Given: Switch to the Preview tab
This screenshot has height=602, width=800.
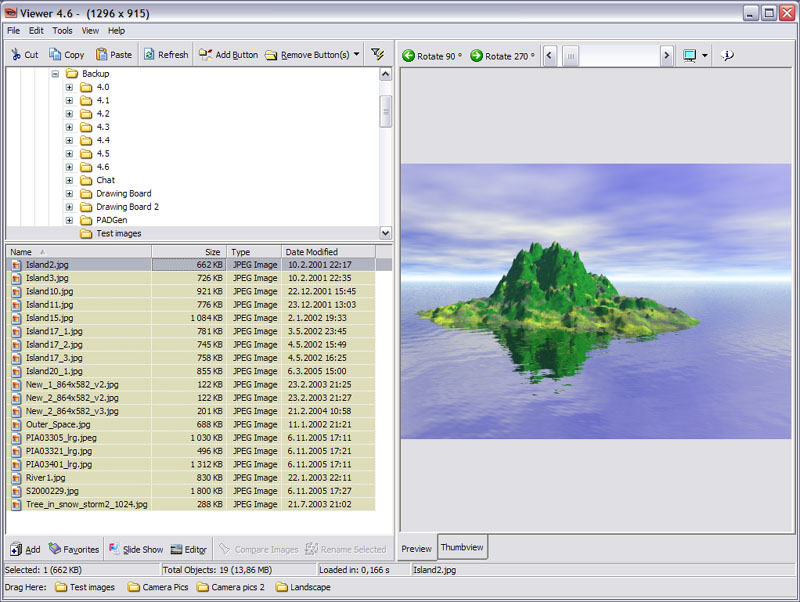Looking at the screenshot, I should 416,549.
